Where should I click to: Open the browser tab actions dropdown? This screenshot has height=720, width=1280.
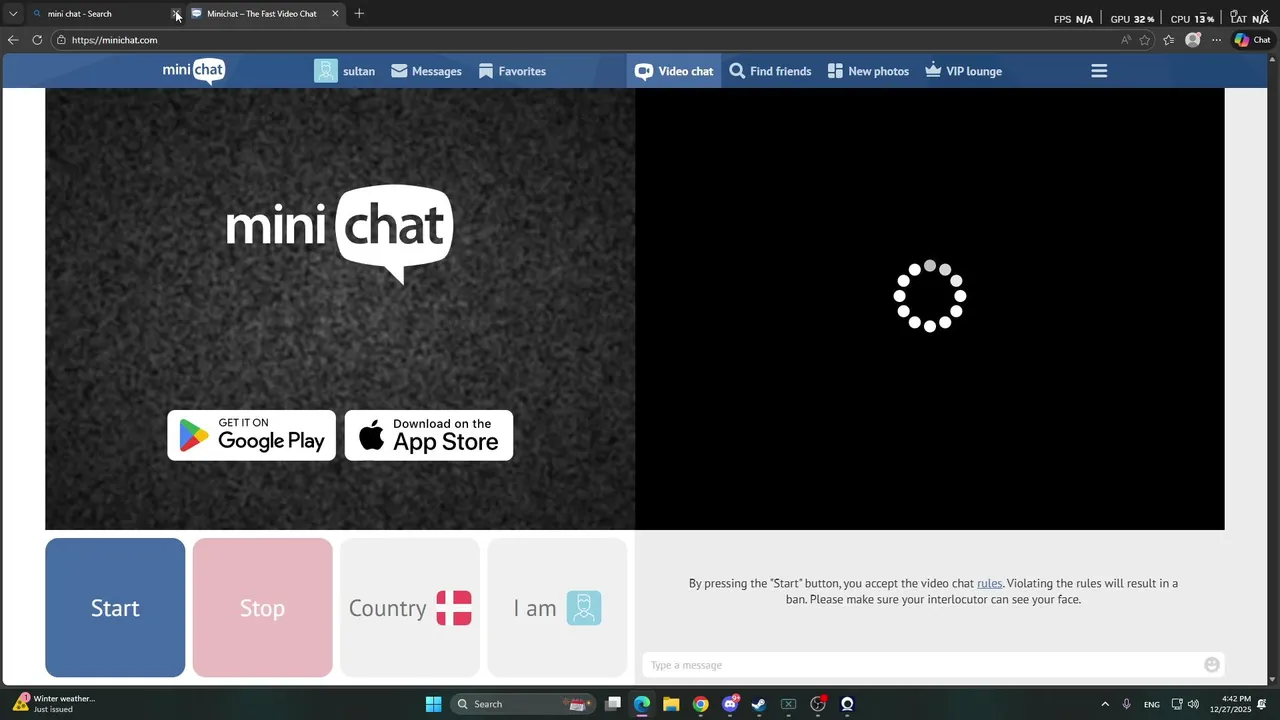click(x=13, y=14)
